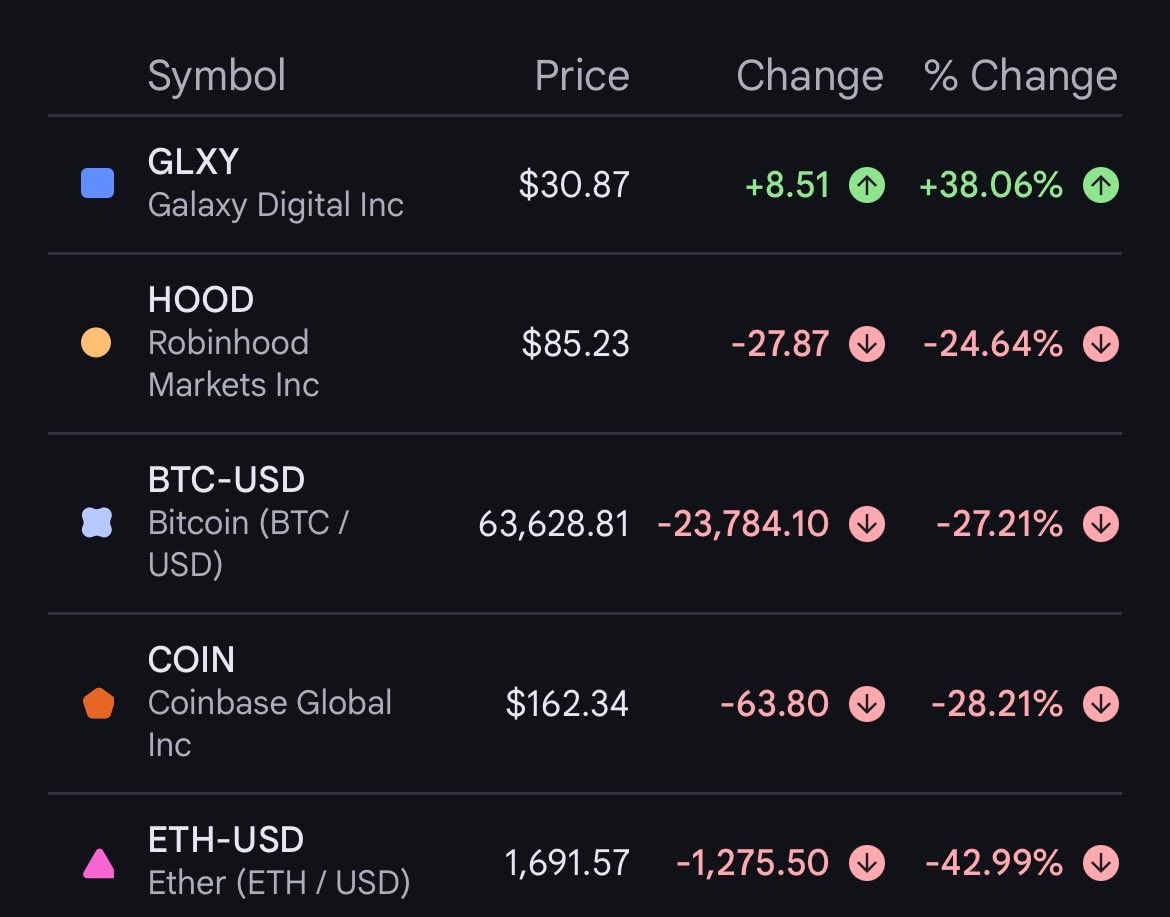Click the orange pentagon icon beside COIN
The width and height of the screenshot is (1170, 917).
pyautogui.click(x=98, y=704)
